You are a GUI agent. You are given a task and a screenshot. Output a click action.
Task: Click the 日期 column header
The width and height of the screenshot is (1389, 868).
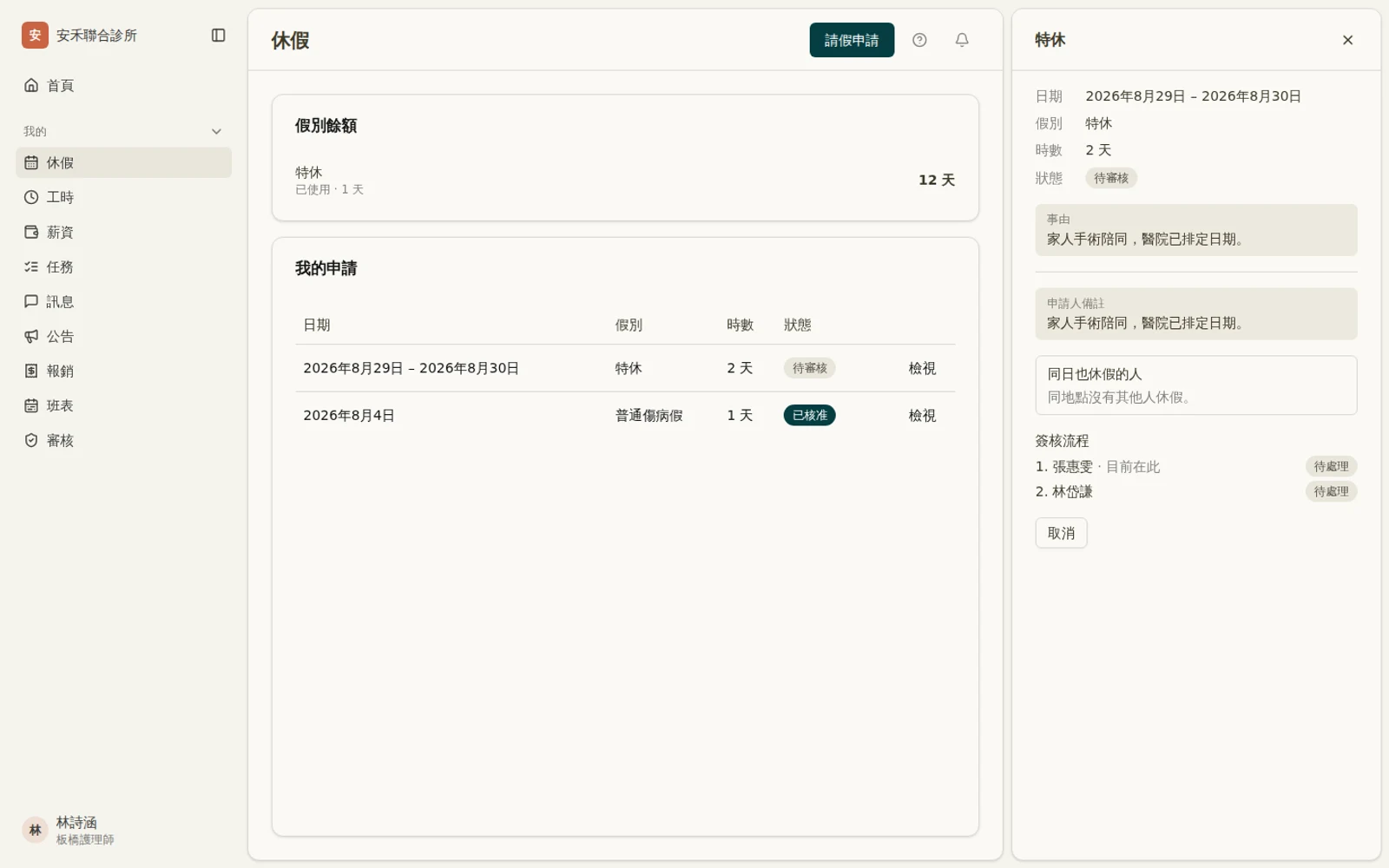click(x=317, y=325)
